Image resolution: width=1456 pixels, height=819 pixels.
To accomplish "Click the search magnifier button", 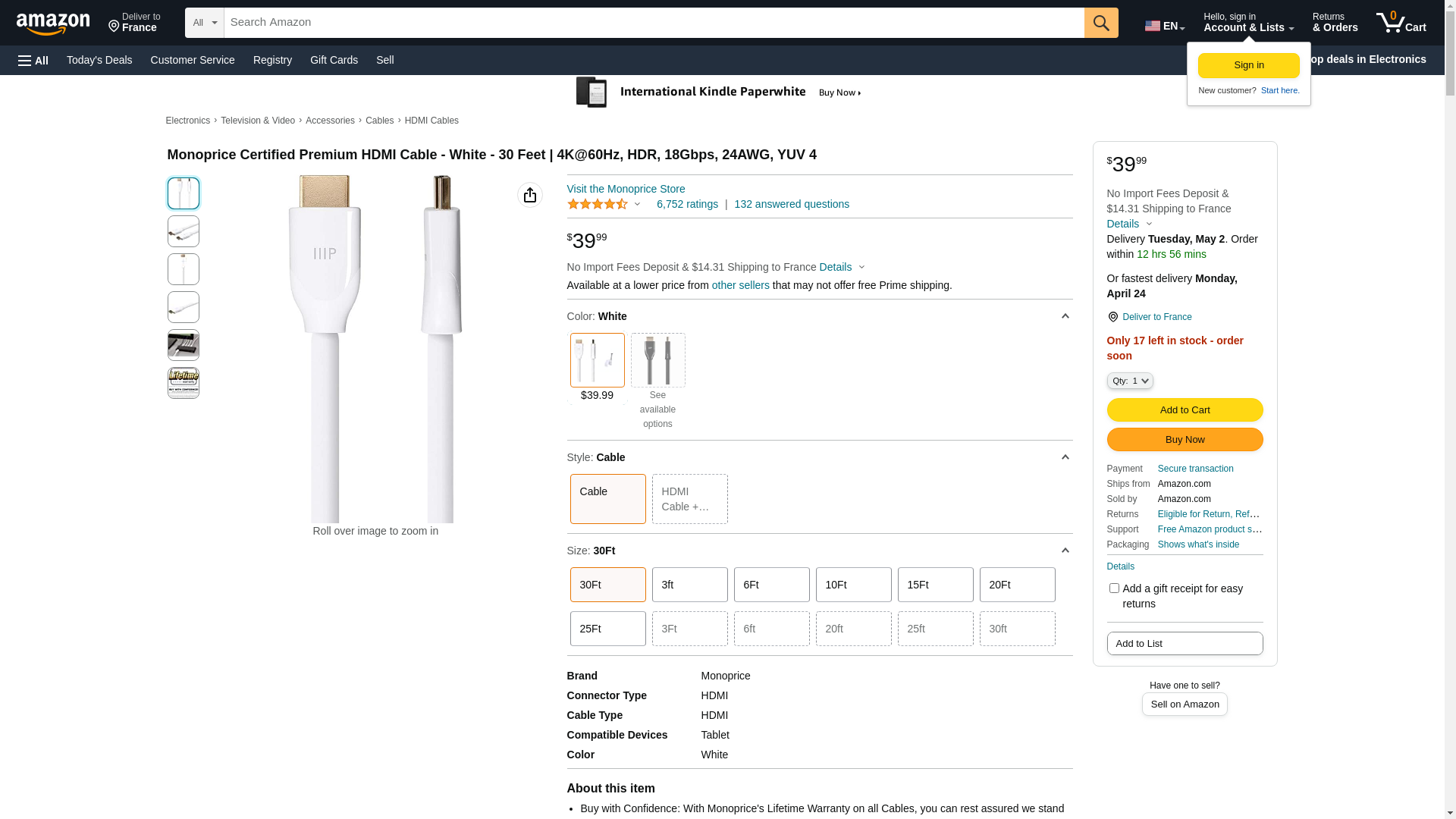I will click(x=1100, y=23).
